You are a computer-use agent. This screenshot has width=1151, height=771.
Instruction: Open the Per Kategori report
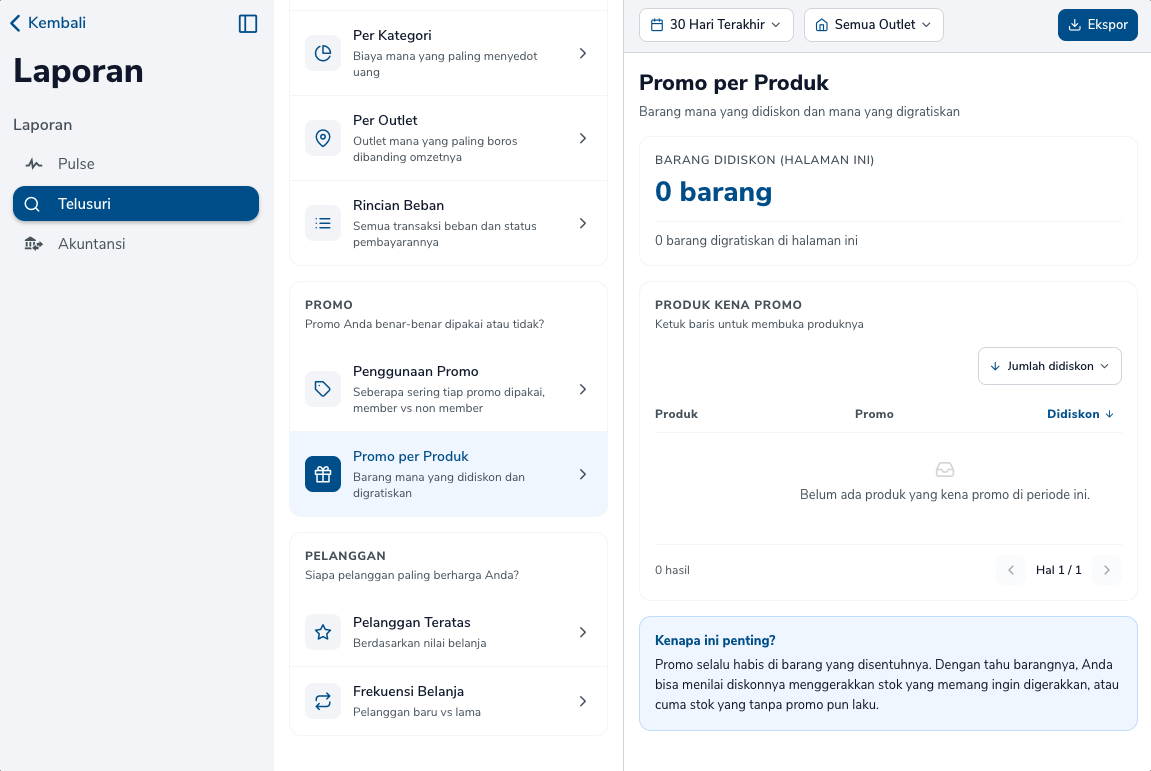(449, 53)
